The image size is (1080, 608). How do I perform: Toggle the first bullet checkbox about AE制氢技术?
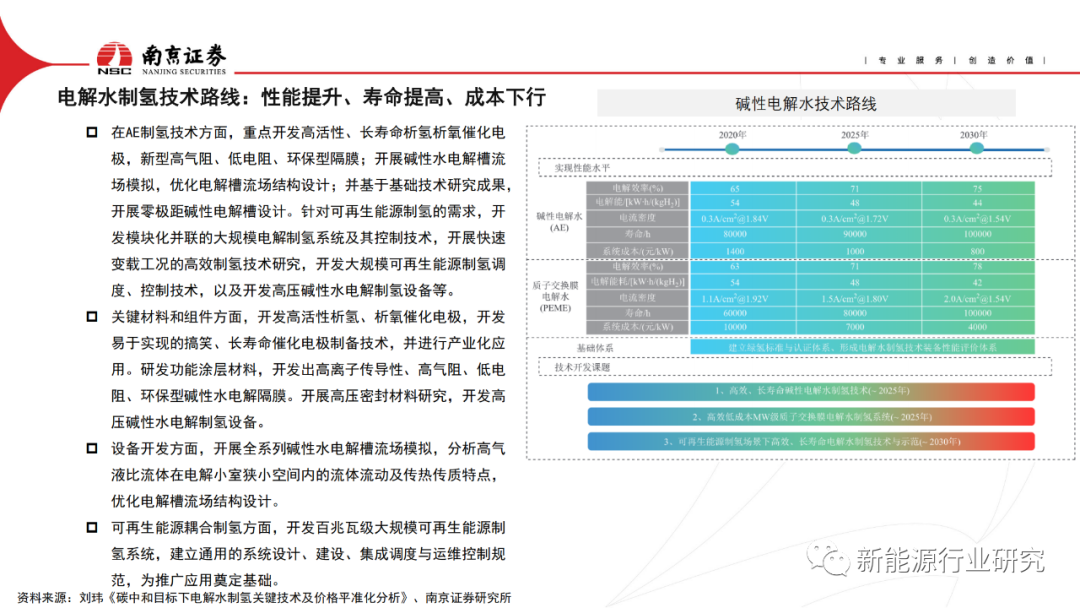point(88,130)
